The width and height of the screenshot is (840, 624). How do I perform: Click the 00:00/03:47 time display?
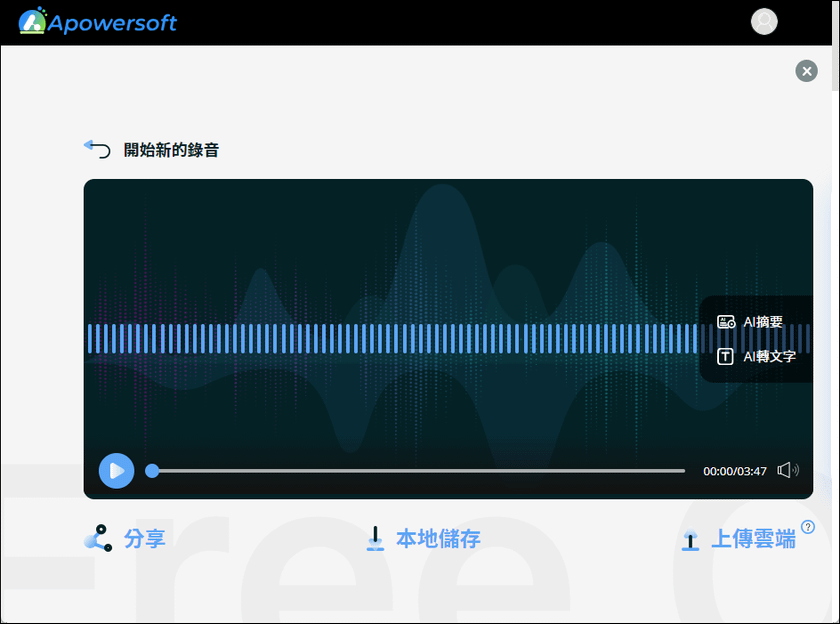[734, 471]
